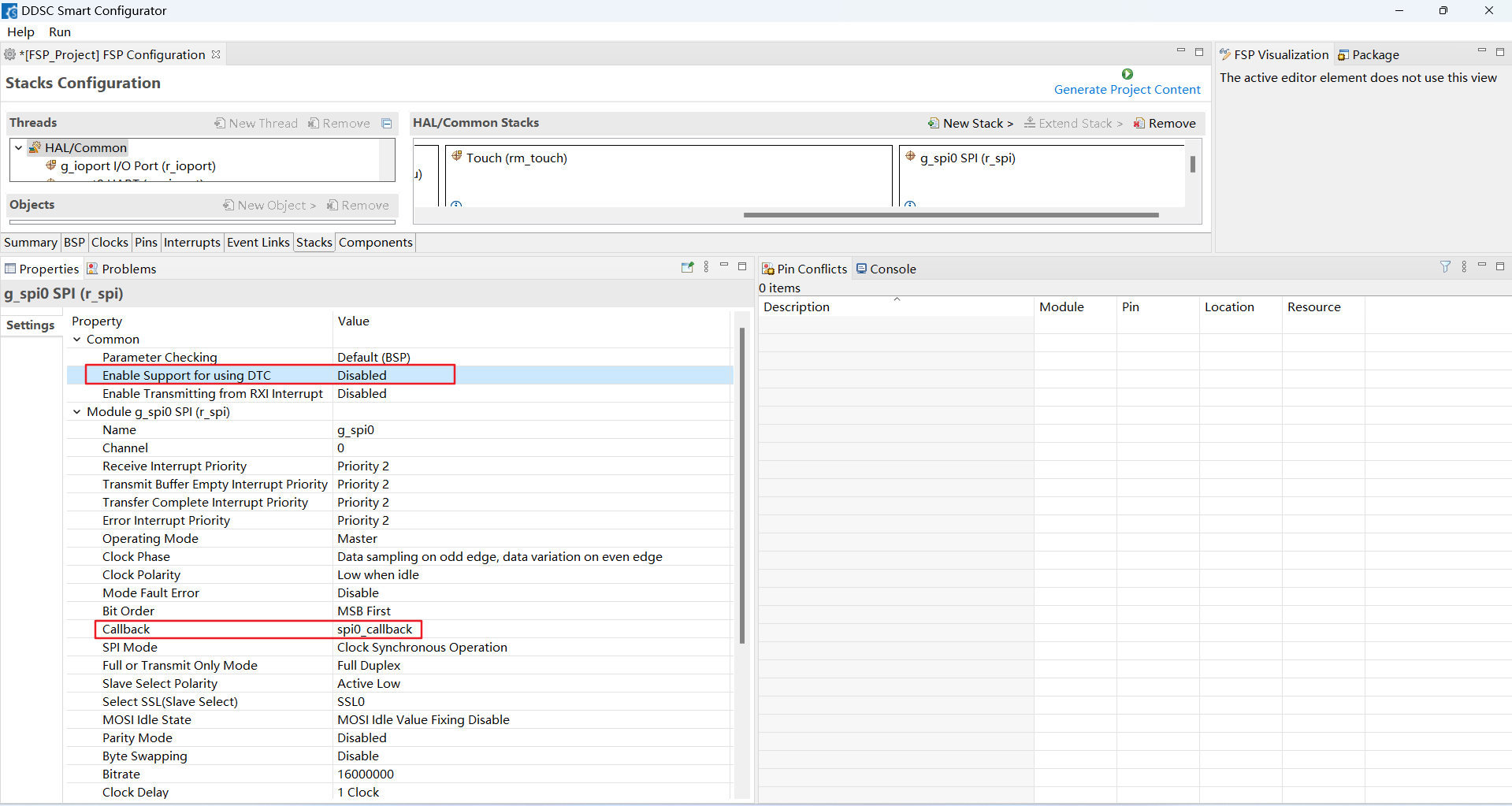Screen dimensions: 1512x806
Task: Click New Stack button in HAL/Common Stacks
Action: (971, 123)
